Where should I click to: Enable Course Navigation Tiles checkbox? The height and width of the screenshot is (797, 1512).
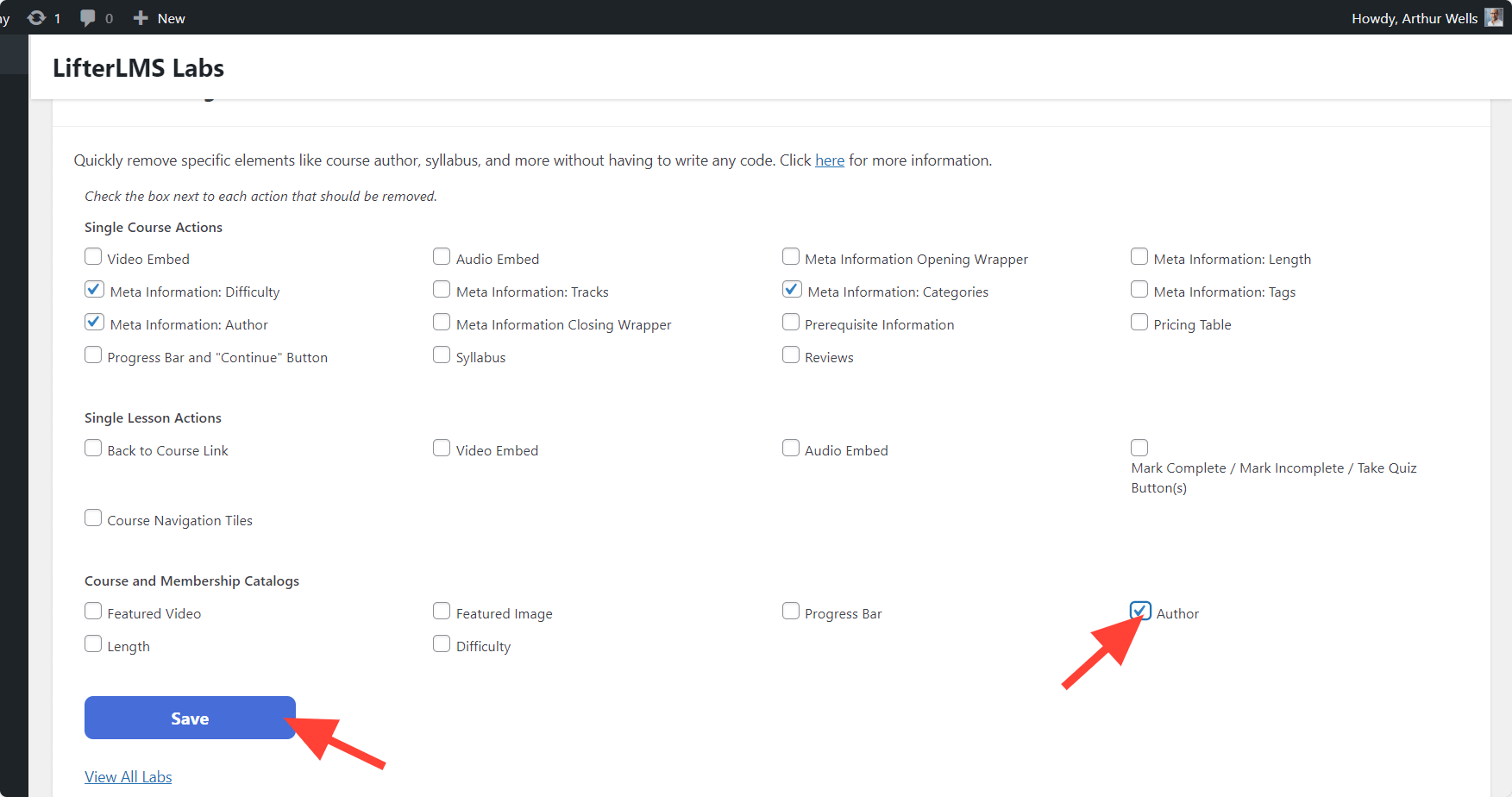(x=93, y=518)
